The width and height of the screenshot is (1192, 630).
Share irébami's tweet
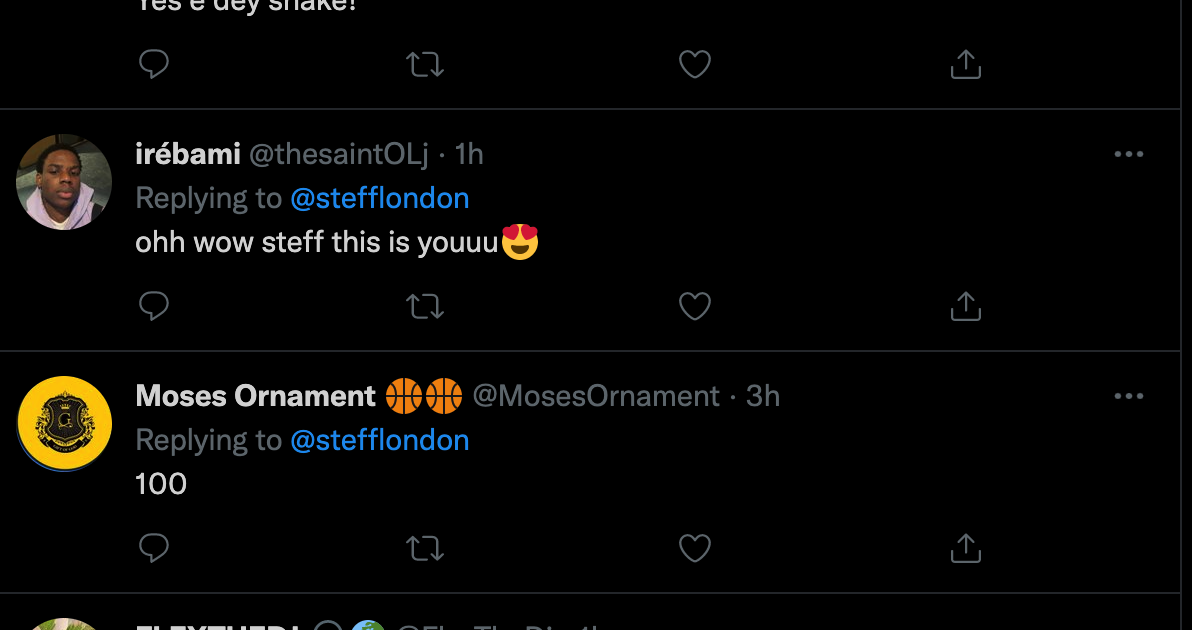click(965, 306)
